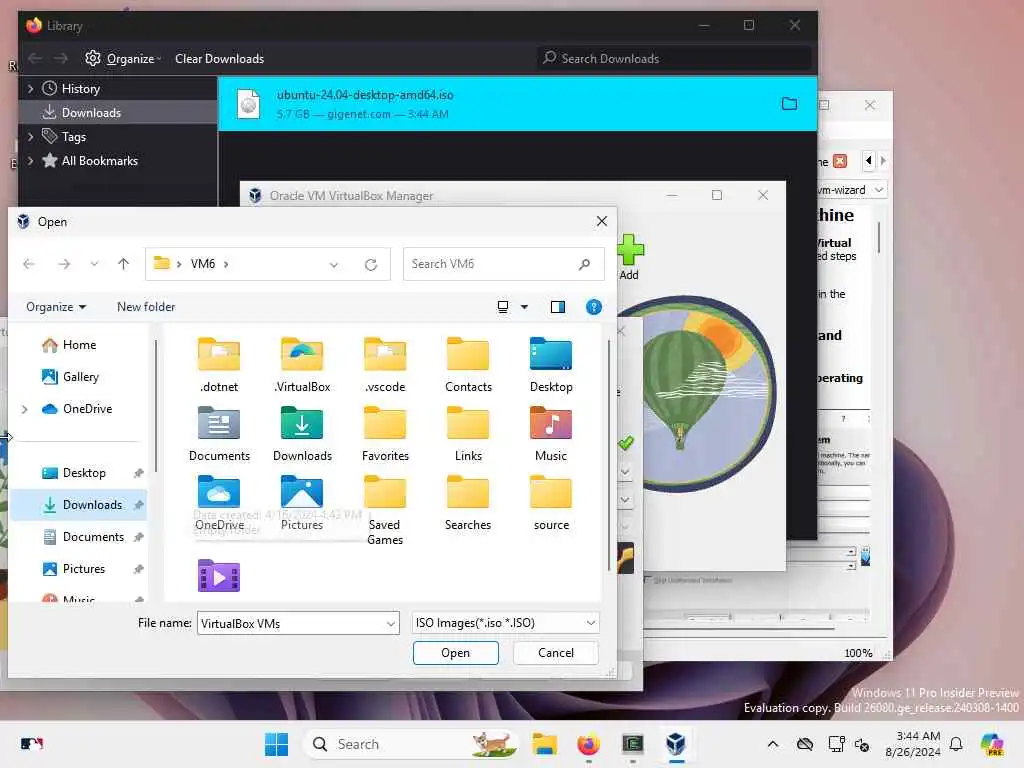Viewport: 1024px width, 768px height.
Task: Select the Music folder in file grid
Action: 551,434
